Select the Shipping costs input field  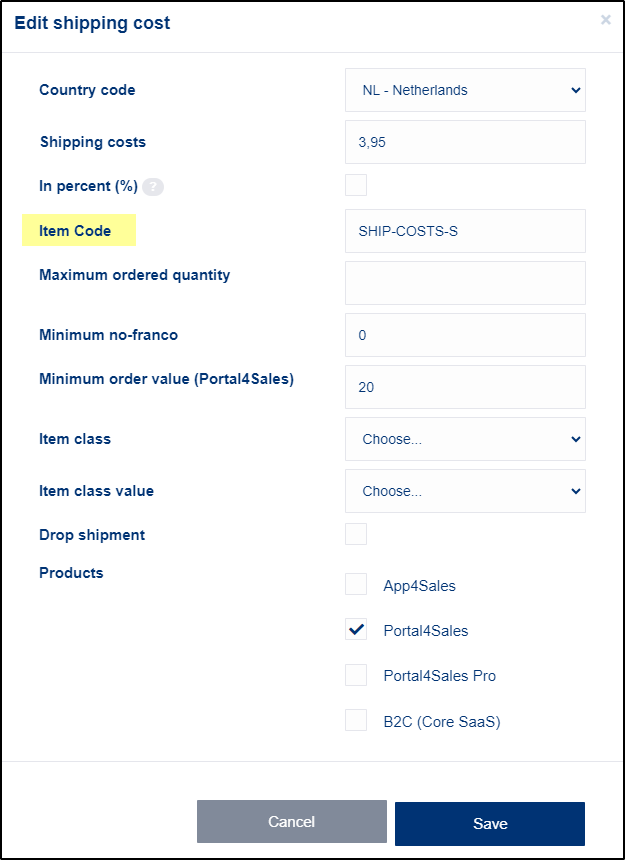pyautogui.click(x=465, y=142)
